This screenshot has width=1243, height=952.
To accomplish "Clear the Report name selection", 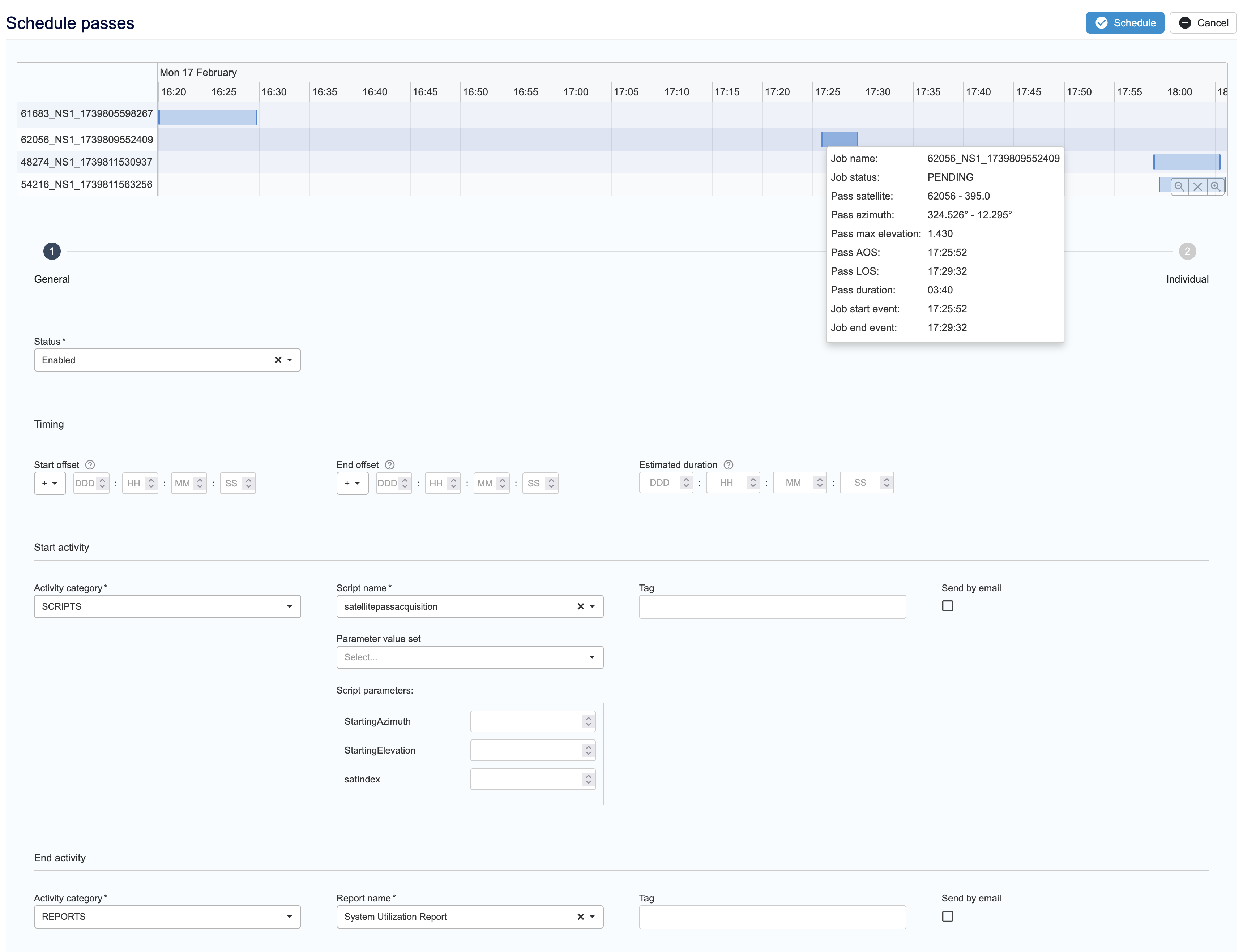I will [x=580, y=917].
